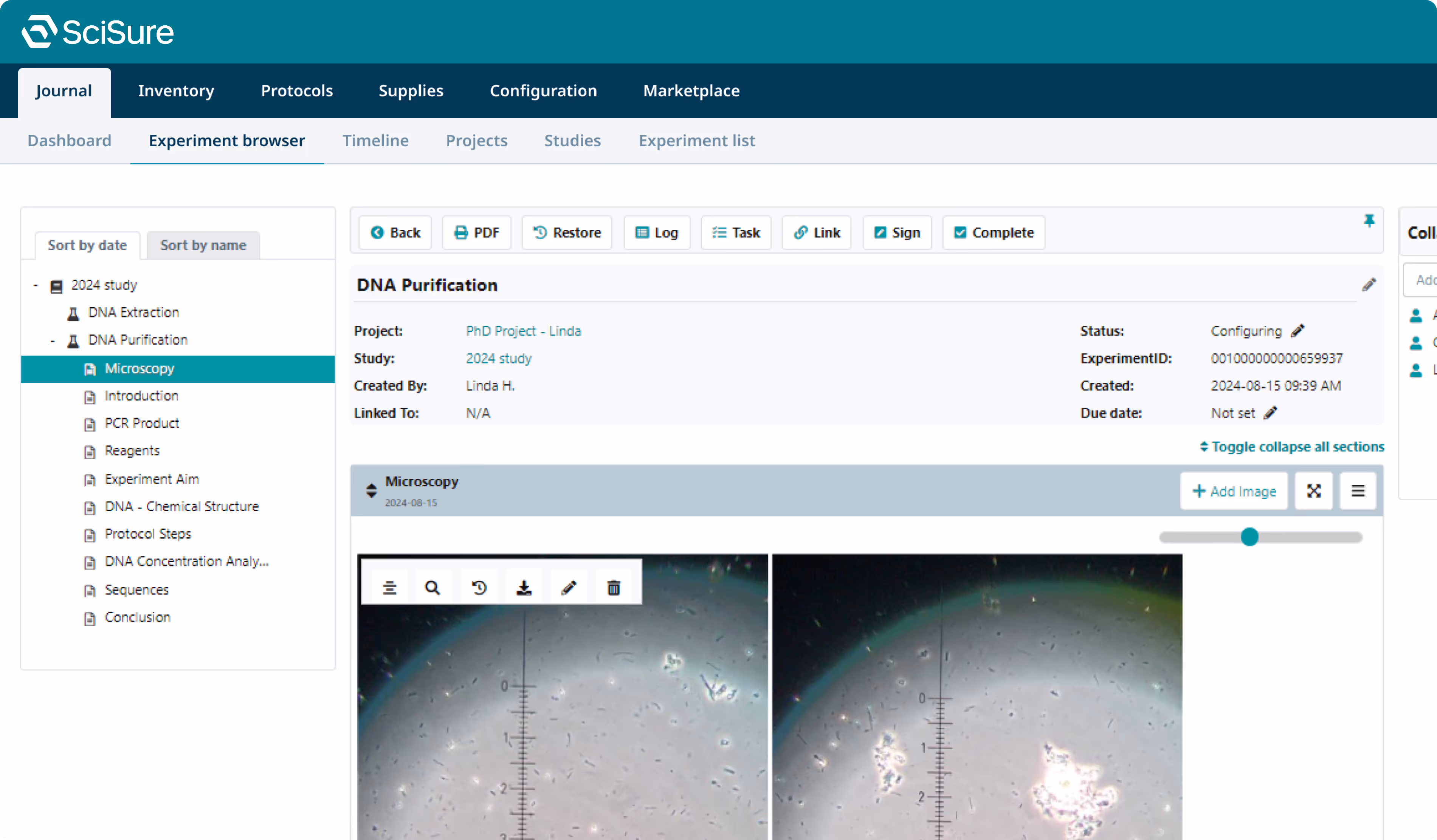The height and width of the screenshot is (840, 1437).
Task: Click the image history icon
Action: pos(479,588)
